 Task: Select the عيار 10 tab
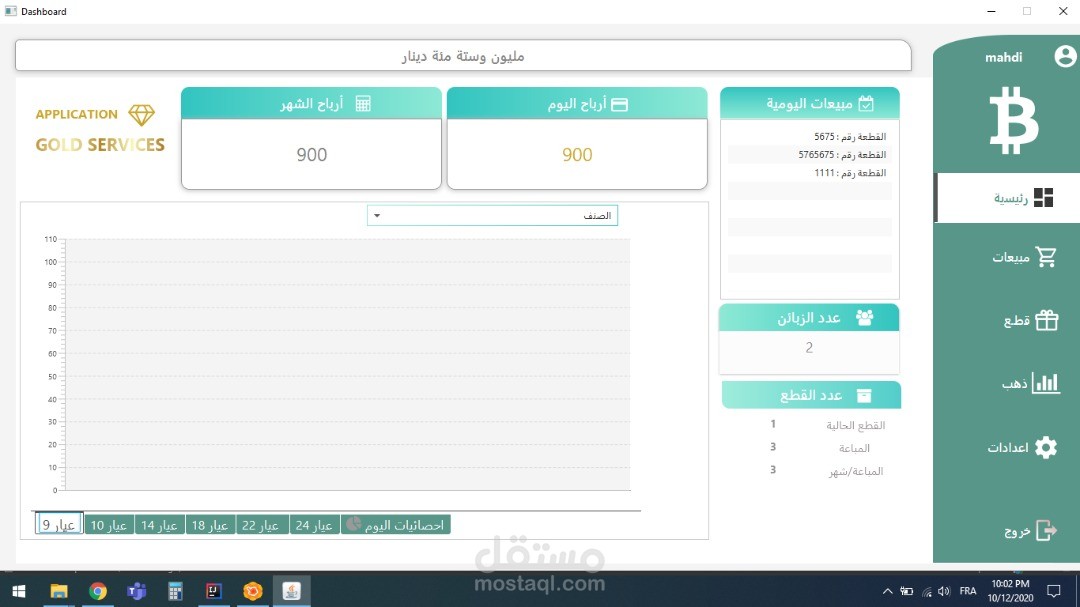(109, 525)
